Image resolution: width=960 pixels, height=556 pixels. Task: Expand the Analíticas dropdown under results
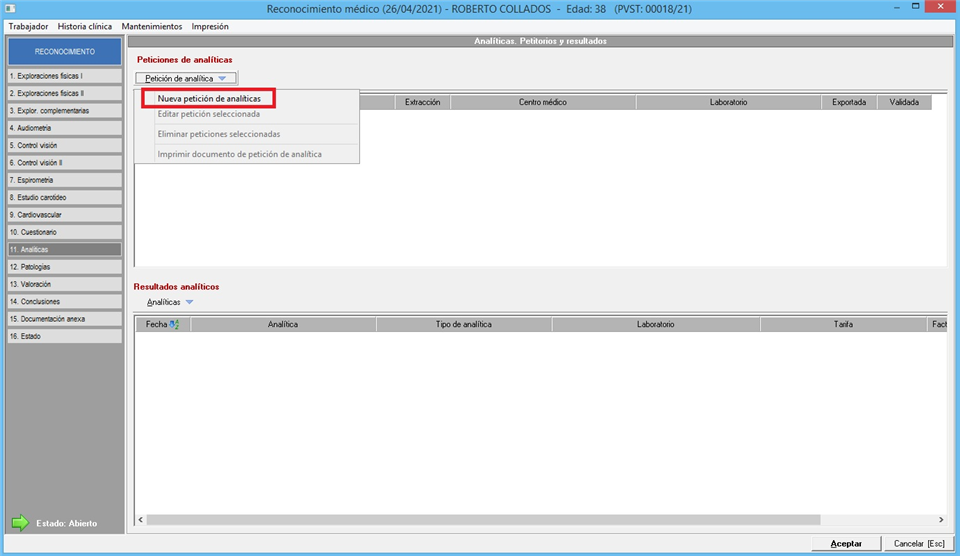tap(169, 301)
